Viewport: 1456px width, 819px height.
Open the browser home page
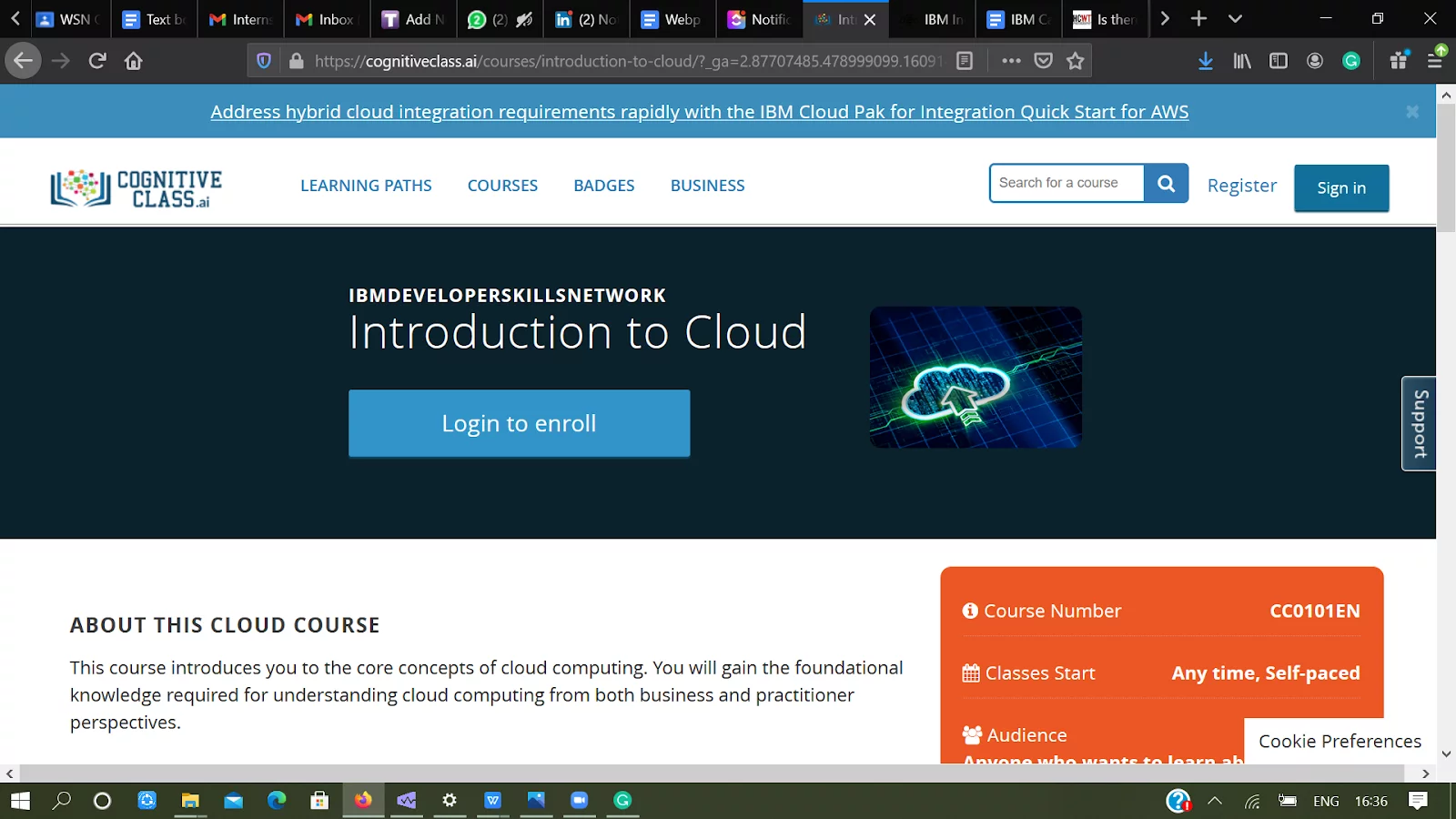(134, 61)
